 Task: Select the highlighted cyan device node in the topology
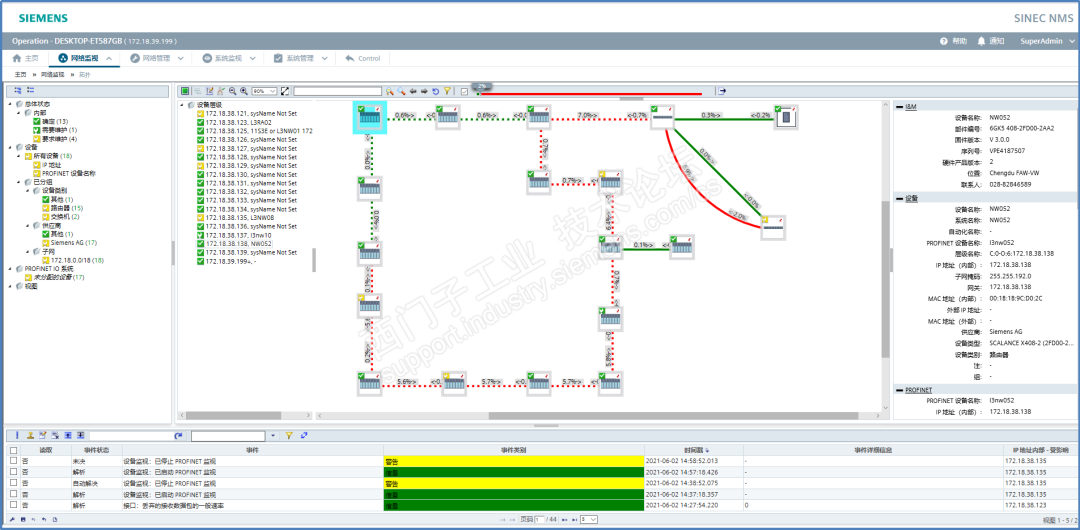[x=370, y=117]
